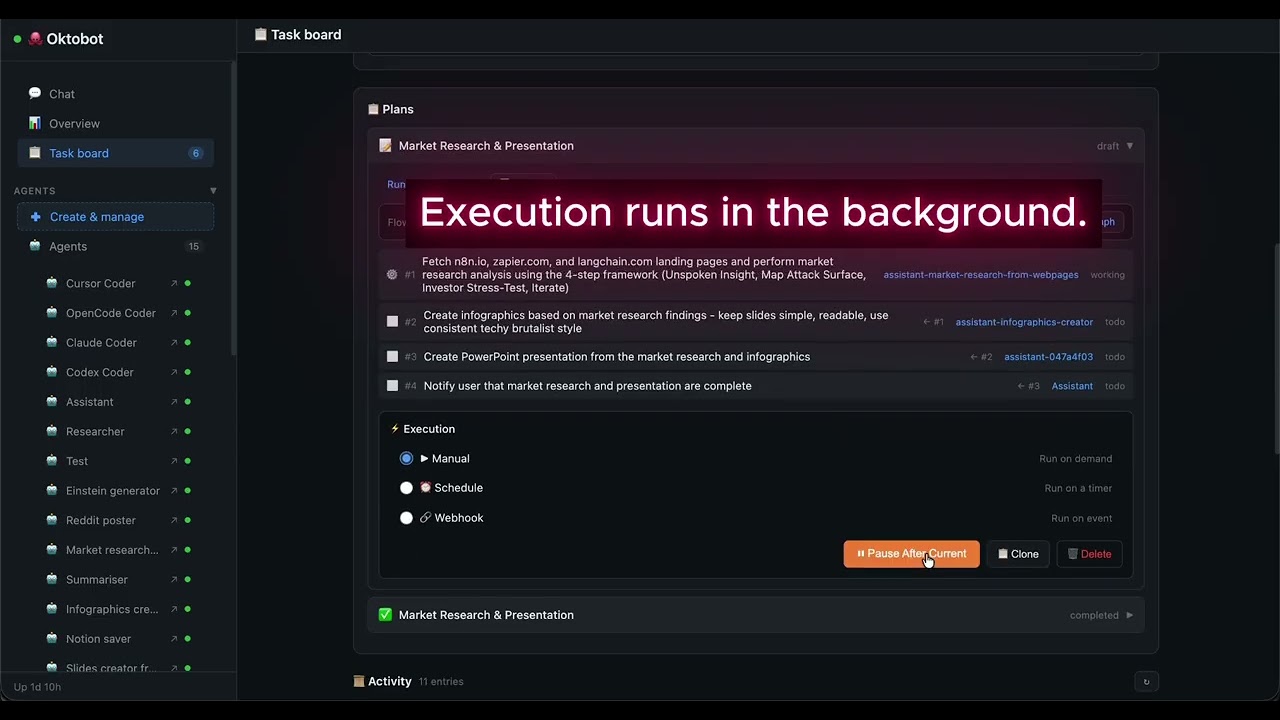Click the arrow icon next to Researcher agent

point(174,431)
